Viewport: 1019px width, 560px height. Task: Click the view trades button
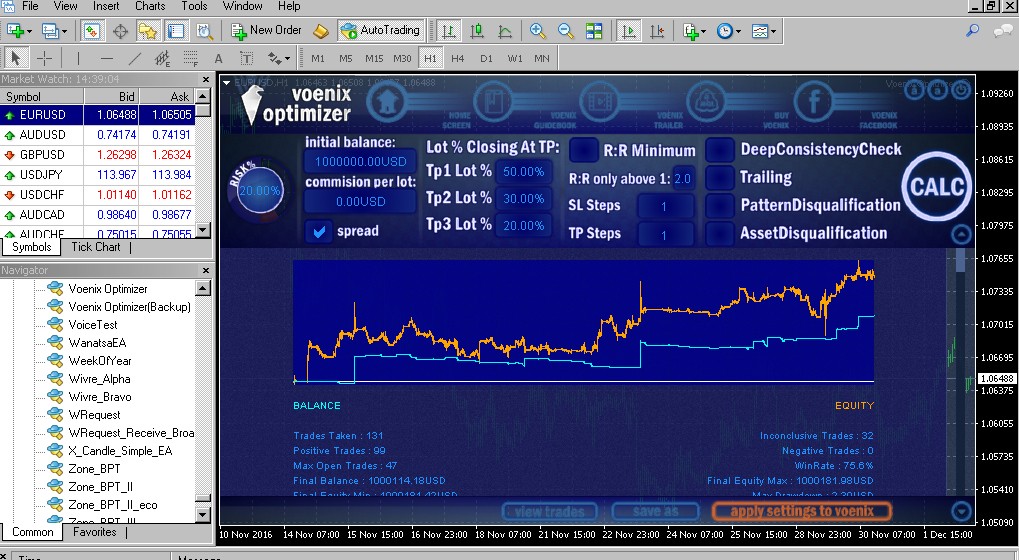[550, 512]
